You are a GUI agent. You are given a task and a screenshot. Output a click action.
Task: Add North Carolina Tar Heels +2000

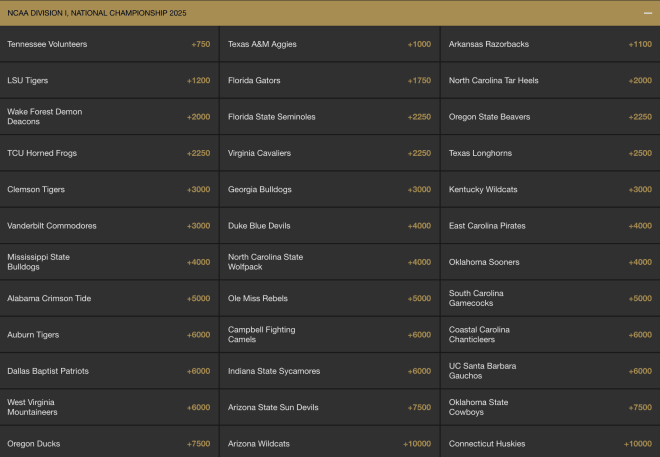coord(551,80)
